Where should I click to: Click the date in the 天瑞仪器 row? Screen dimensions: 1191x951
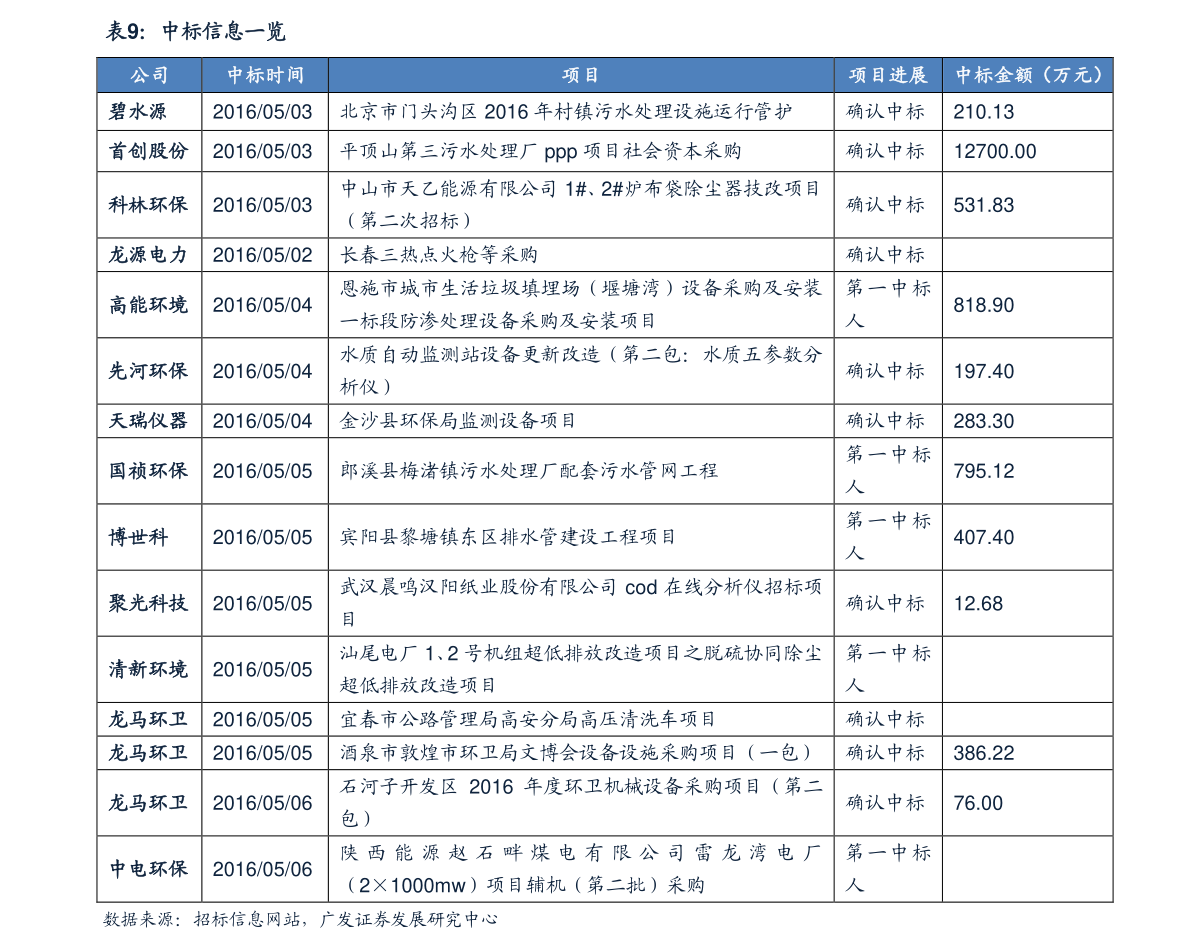pyautogui.click(x=262, y=421)
